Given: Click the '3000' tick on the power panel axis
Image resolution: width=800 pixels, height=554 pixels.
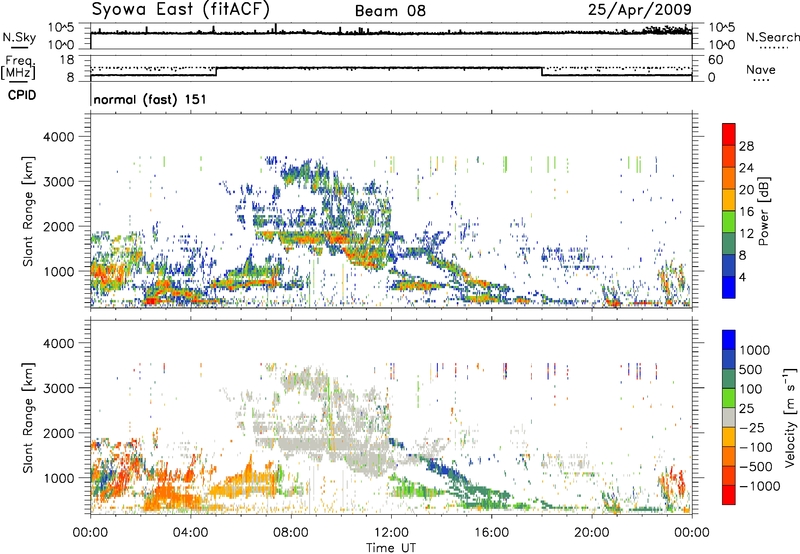Looking at the screenshot, I should point(58,182).
